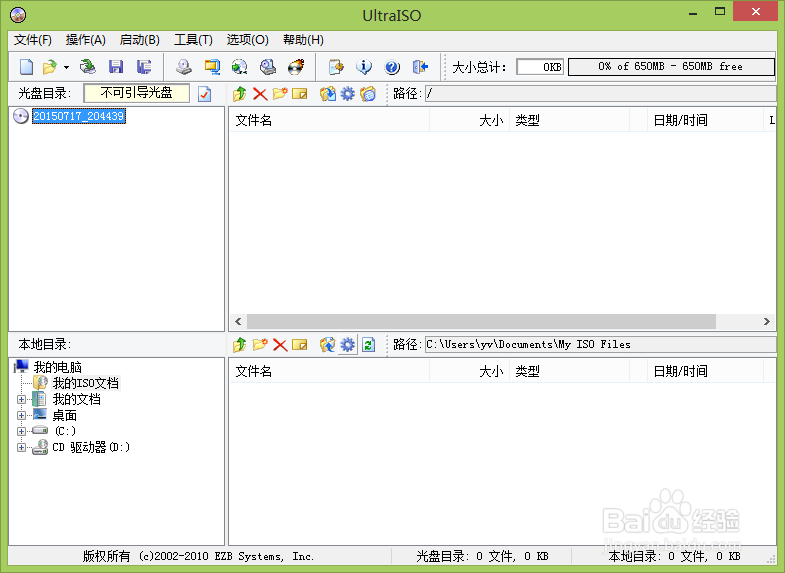This screenshot has height=573, width=785.
Task: Select the 20150717_204439 disc volume
Action: [x=79, y=116]
